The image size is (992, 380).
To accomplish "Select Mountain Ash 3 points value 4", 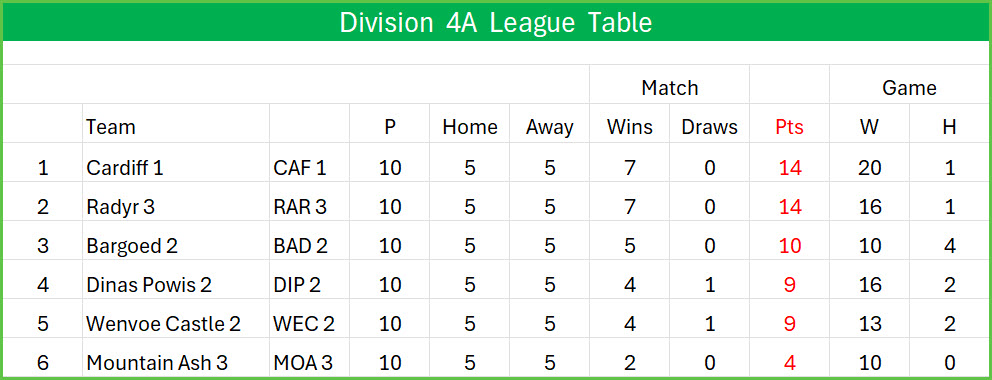I will pos(789,363).
